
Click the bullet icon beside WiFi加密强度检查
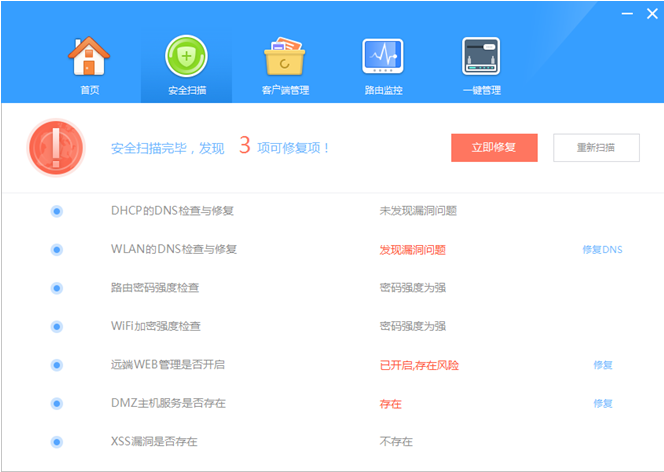[56, 326]
